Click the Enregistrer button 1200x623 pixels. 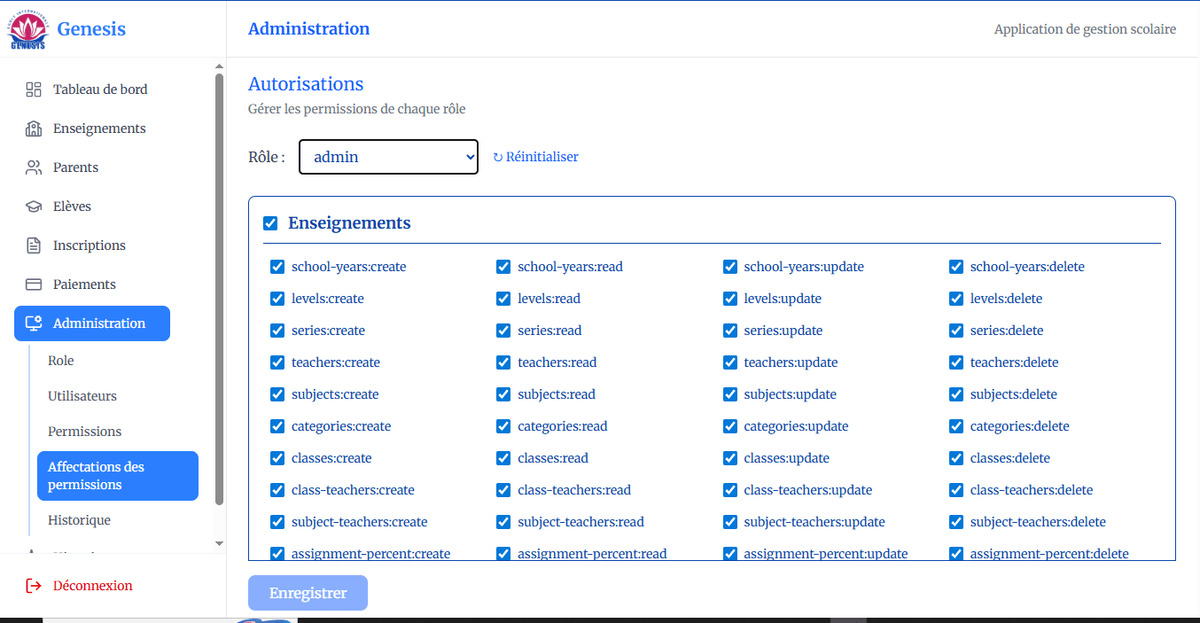[x=308, y=593]
